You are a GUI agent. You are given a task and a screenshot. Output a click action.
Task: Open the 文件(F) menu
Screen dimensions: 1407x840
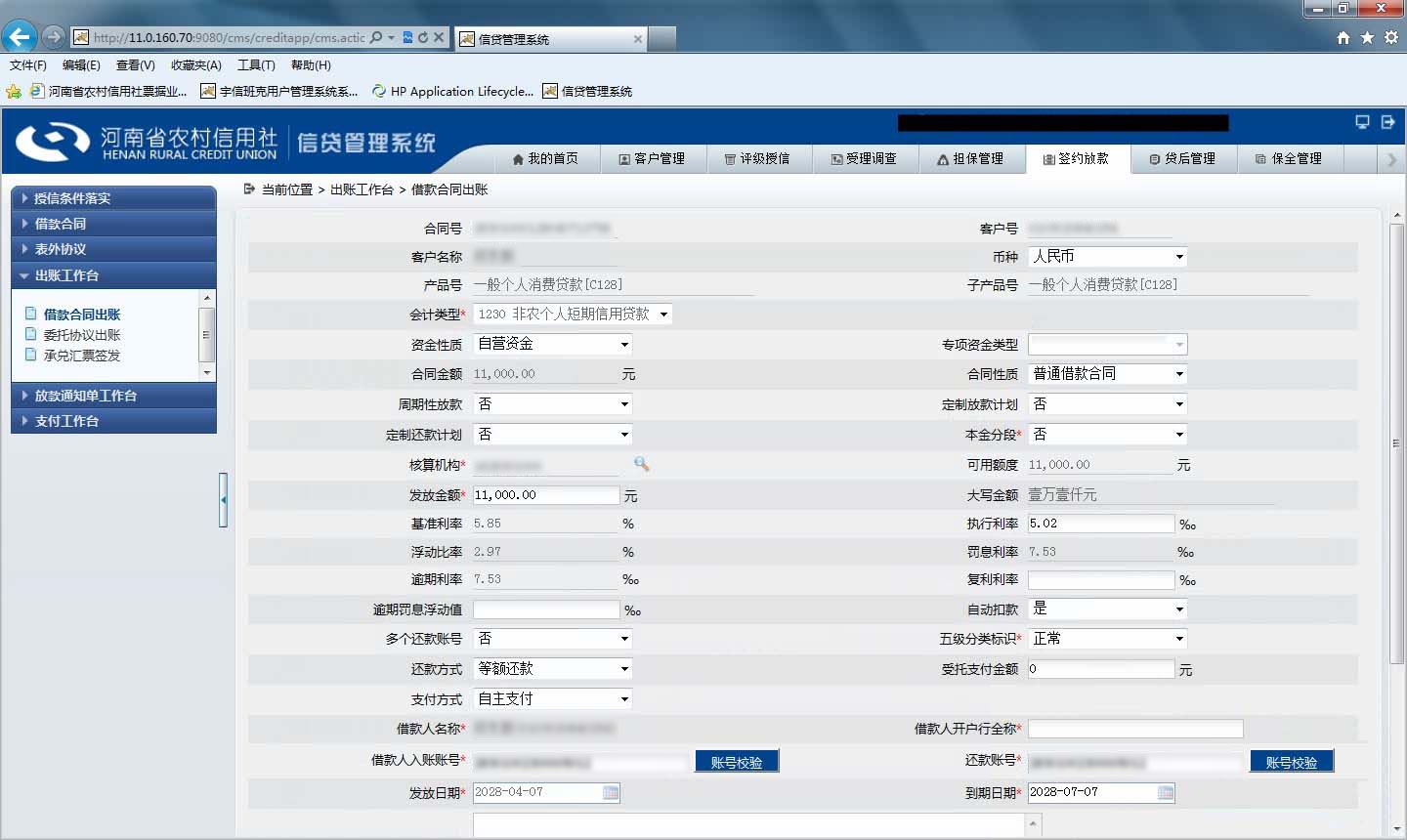[28, 65]
